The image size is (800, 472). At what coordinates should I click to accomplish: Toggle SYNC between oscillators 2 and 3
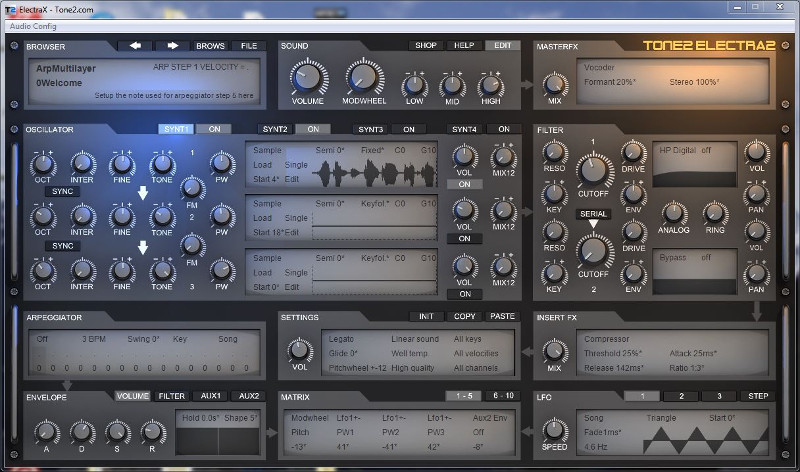(63, 246)
